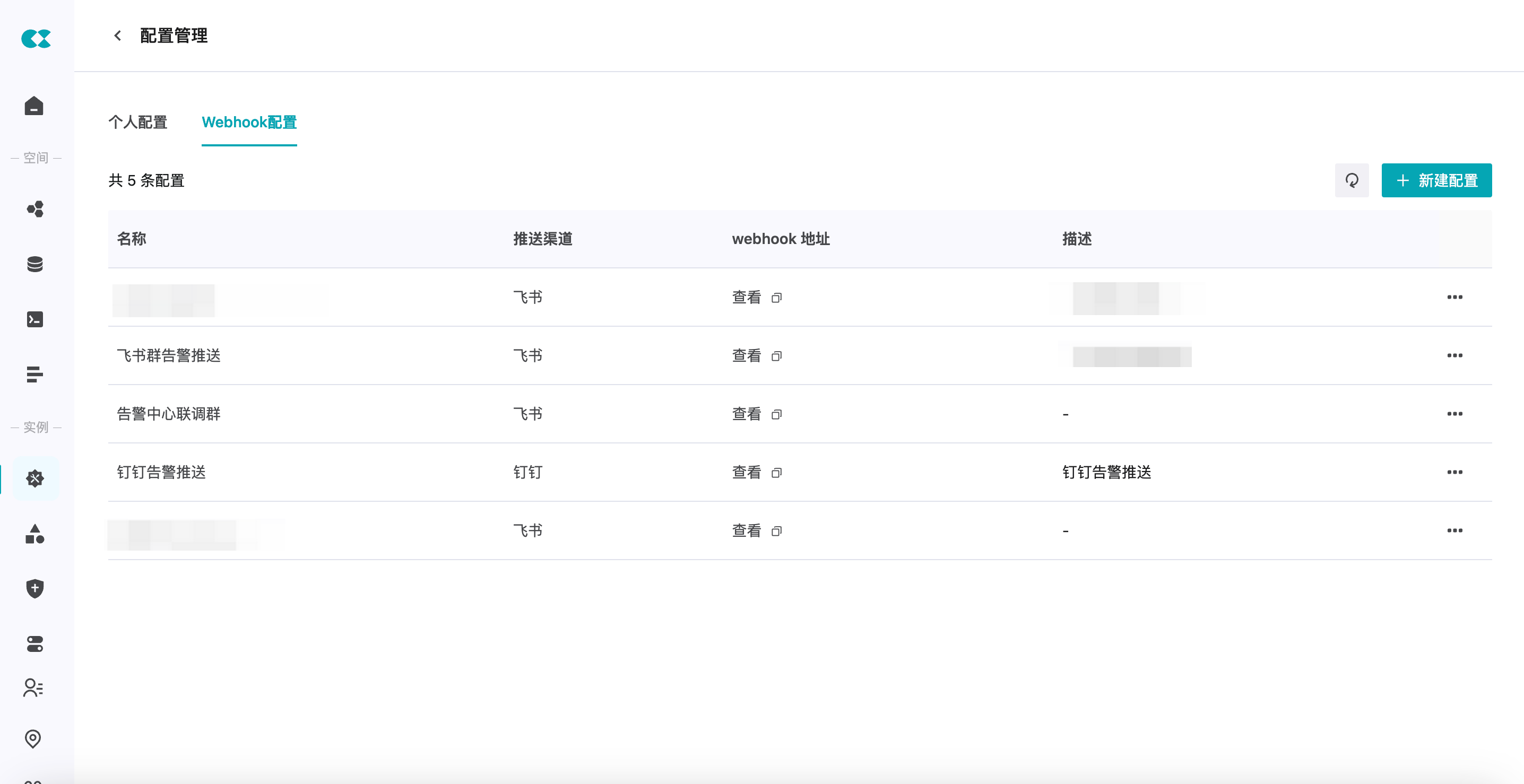The image size is (1524, 784).
Task: Click the user list sidebar icon
Action: [33, 687]
